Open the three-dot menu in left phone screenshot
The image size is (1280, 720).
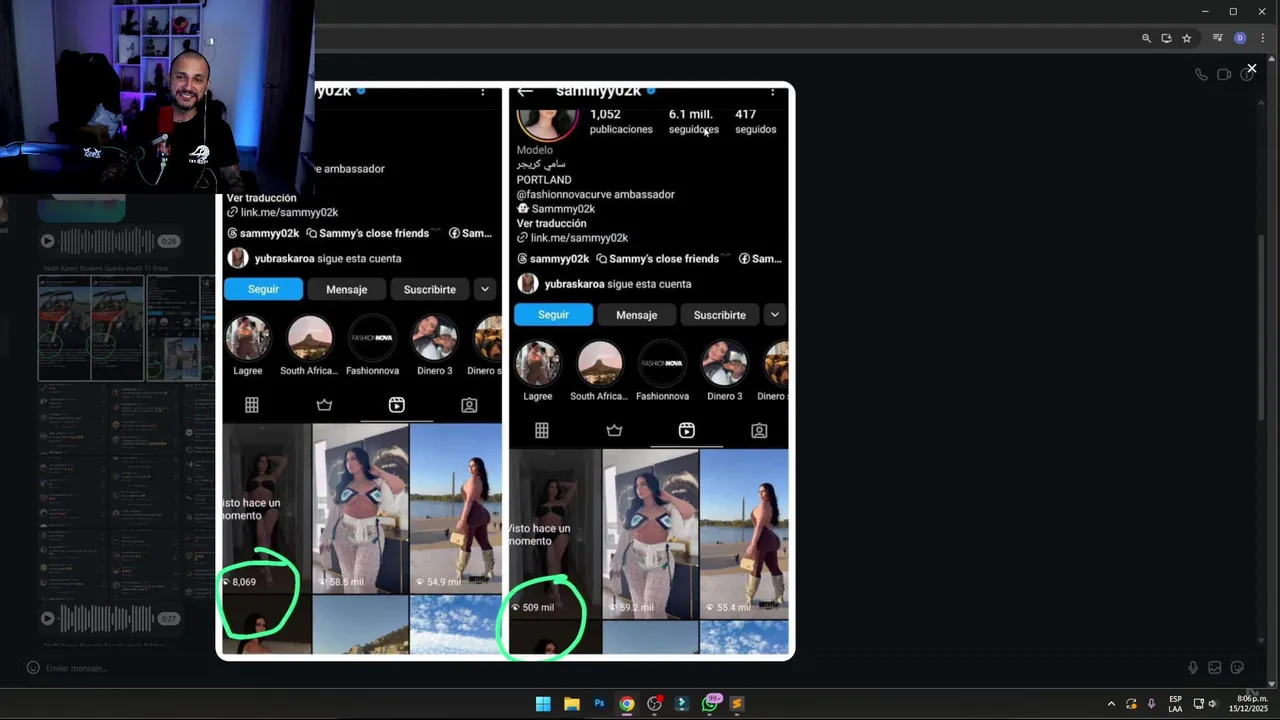pyautogui.click(x=483, y=92)
